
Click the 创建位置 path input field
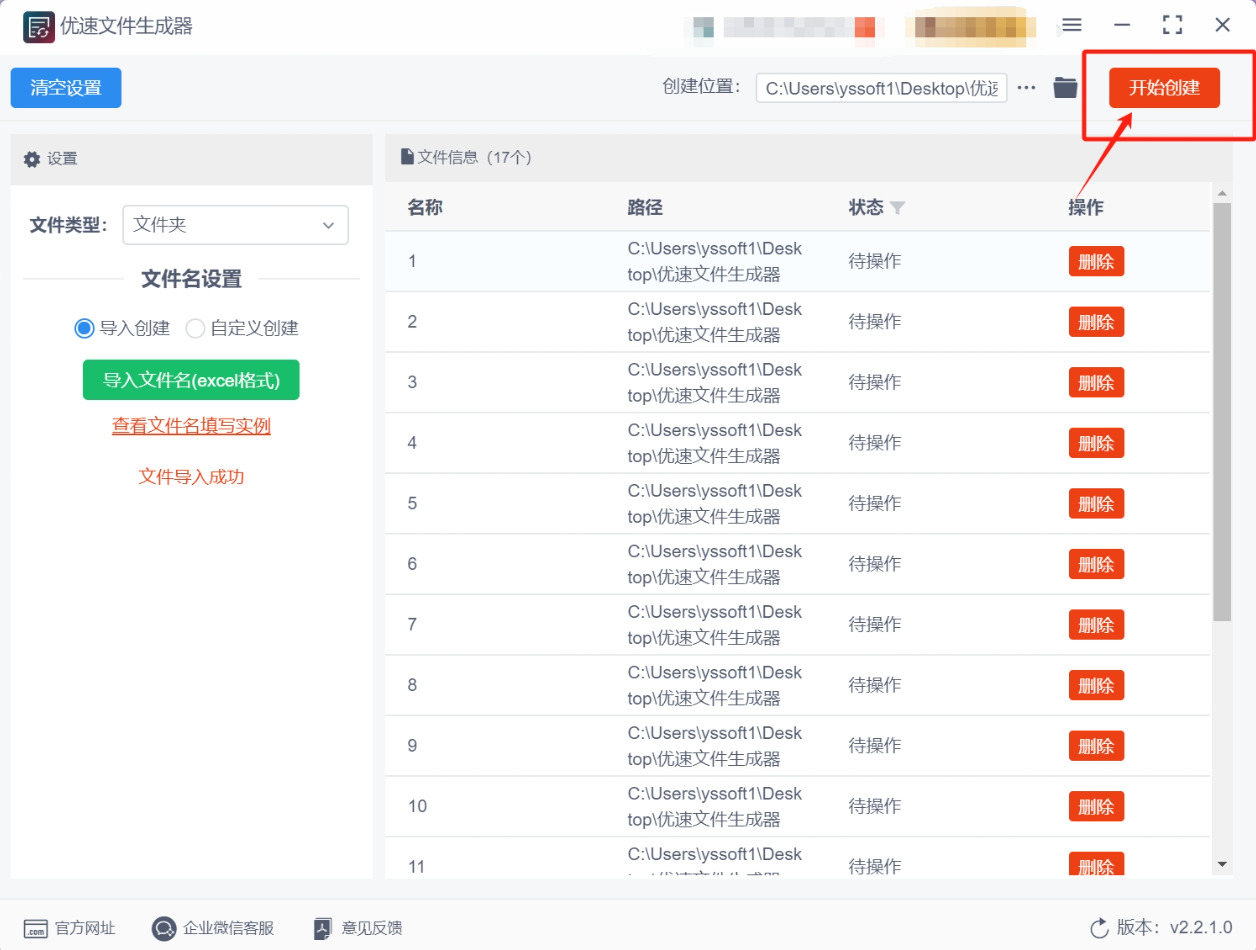881,88
